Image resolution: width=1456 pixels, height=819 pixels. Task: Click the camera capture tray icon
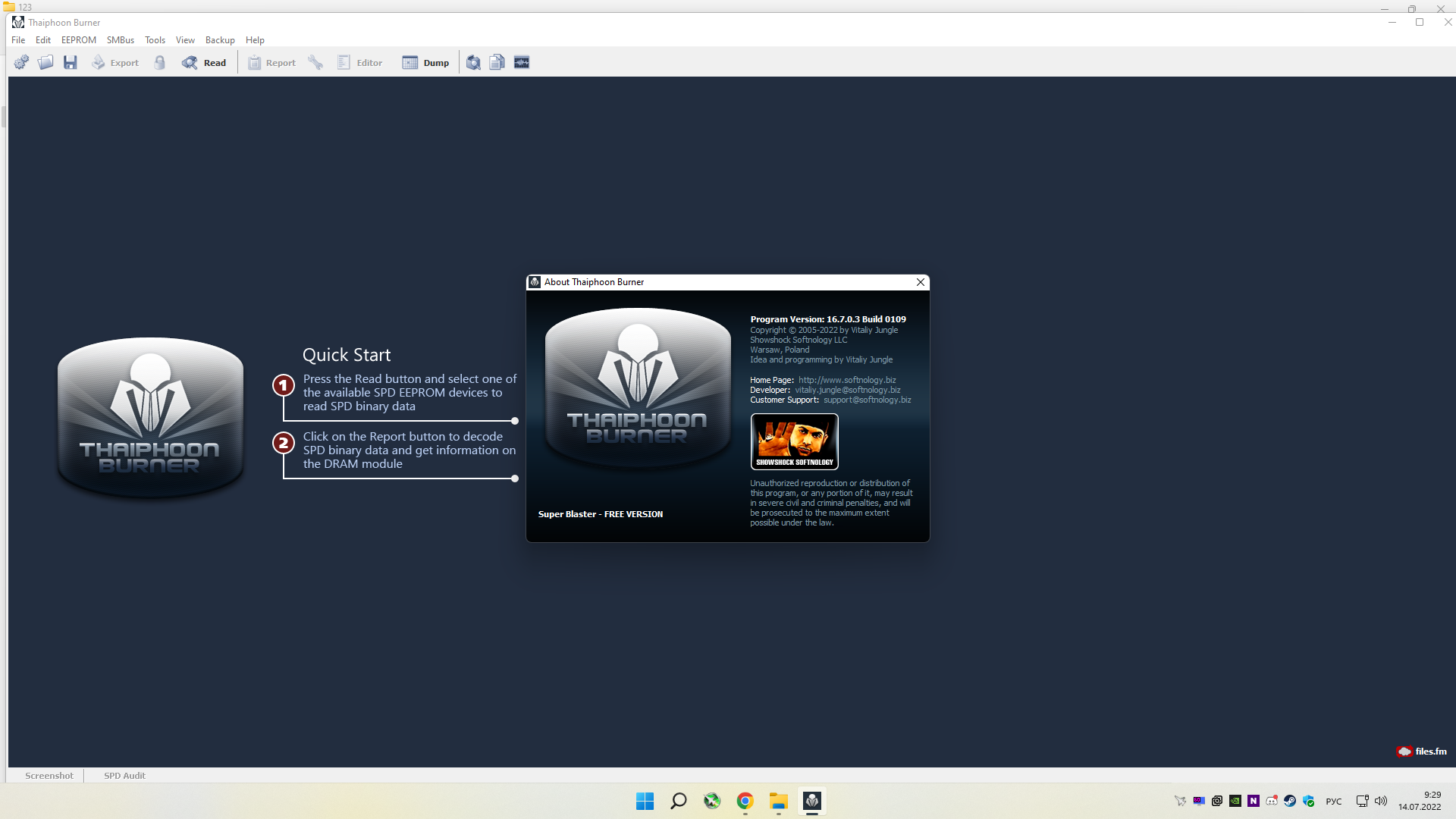click(x=1217, y=801)
